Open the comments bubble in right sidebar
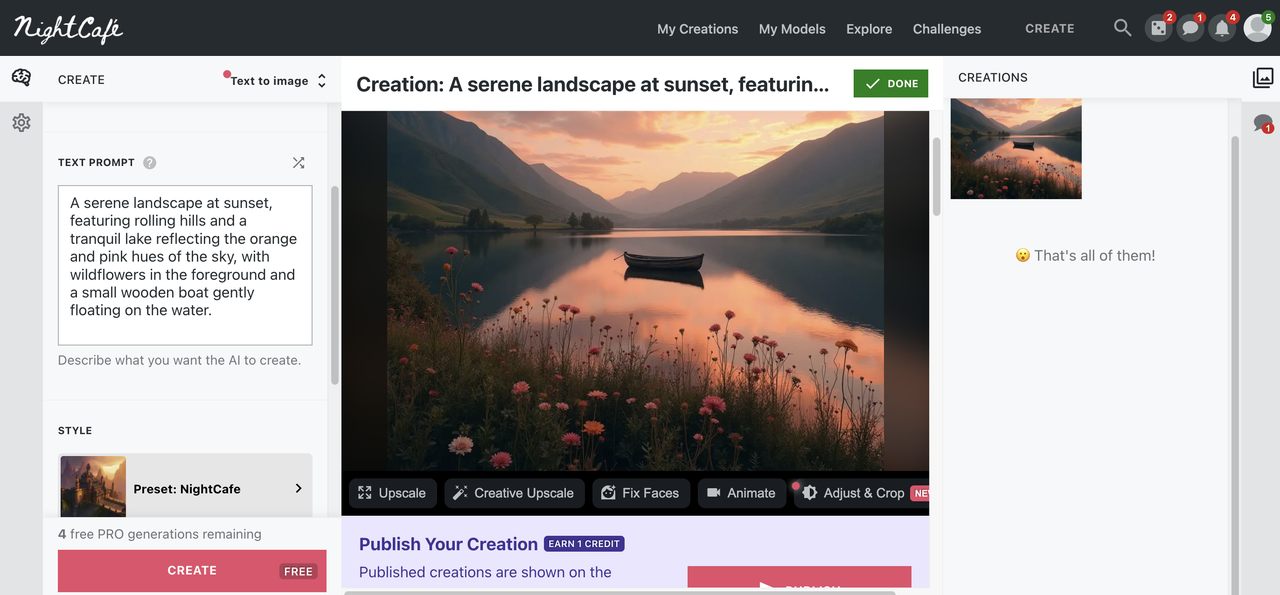The width and height of the screenshot is (1280, 595). pos(1263,123)
